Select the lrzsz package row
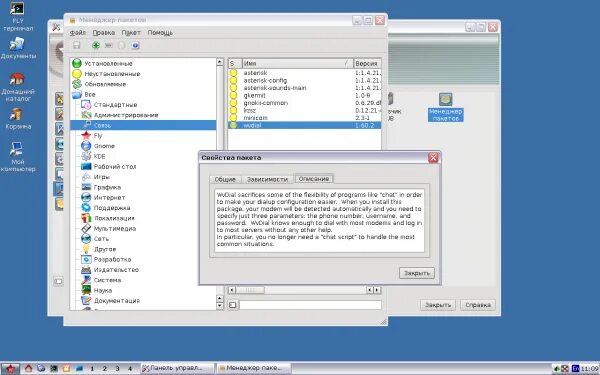Image resolution: width=600 pixels, height=375 pixels. [x=305, y=110]
